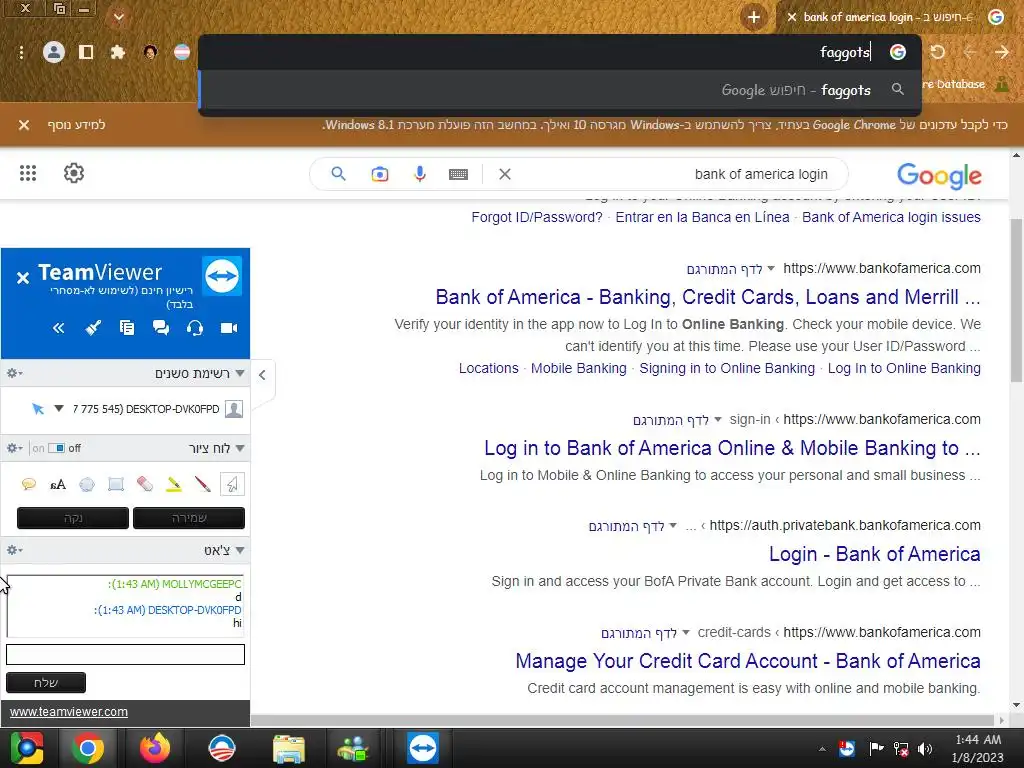Click the trans flag extension icon
1024x768 pixels.
click(x=182, y=52)
